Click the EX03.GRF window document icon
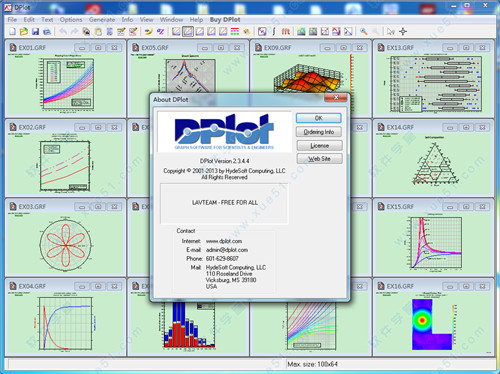This screenshot has width=500, height=374. click(x=13, y=206)
